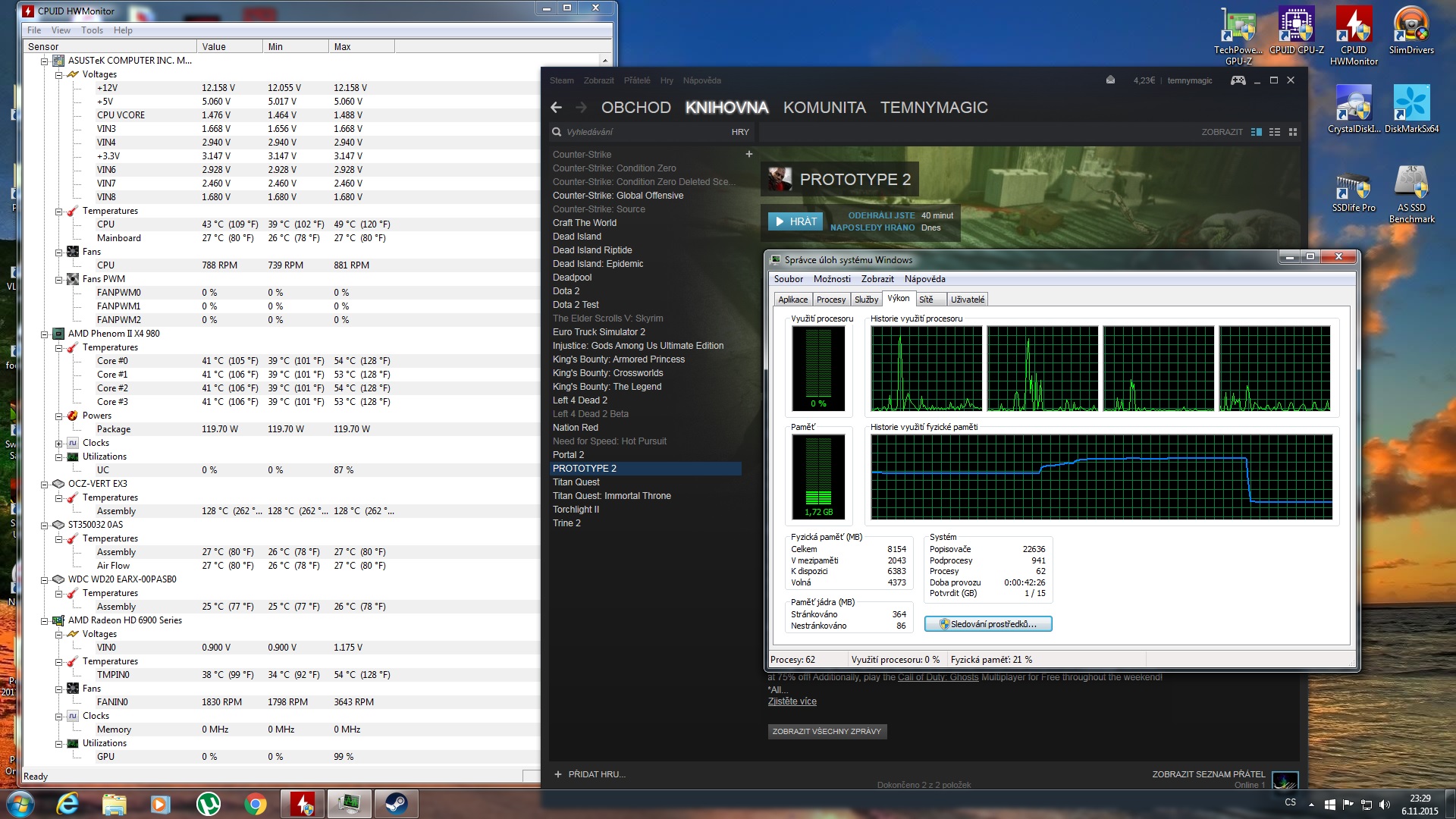Click HRÁT button for Prototype 2
Viewport: 1456px width, 819px height.
tap(795, 221)
